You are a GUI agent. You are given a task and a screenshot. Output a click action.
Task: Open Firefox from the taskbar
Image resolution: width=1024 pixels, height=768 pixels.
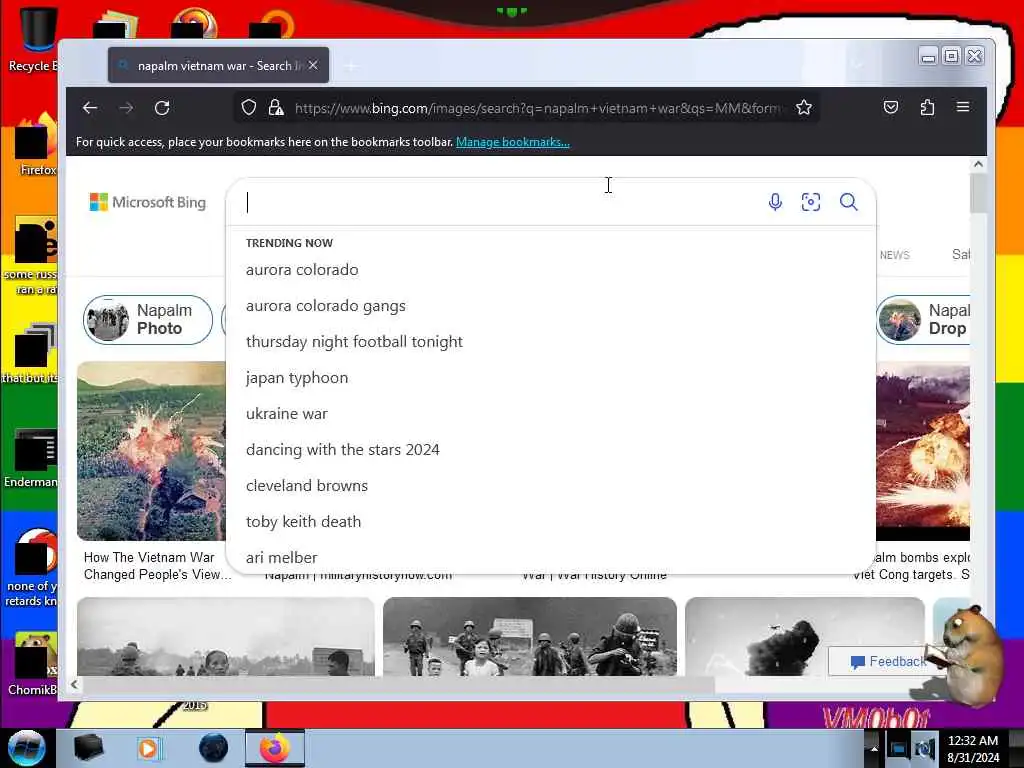click(275, 748)
